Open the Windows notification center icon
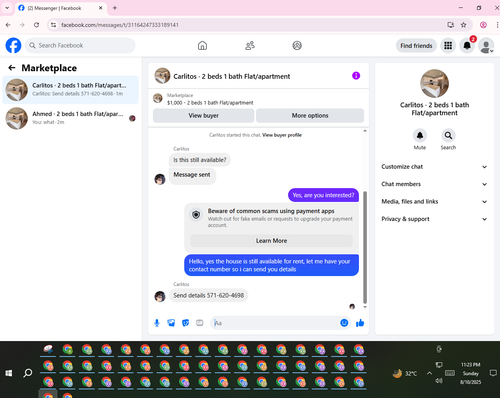The image size is (500, 398). (493, 373)
